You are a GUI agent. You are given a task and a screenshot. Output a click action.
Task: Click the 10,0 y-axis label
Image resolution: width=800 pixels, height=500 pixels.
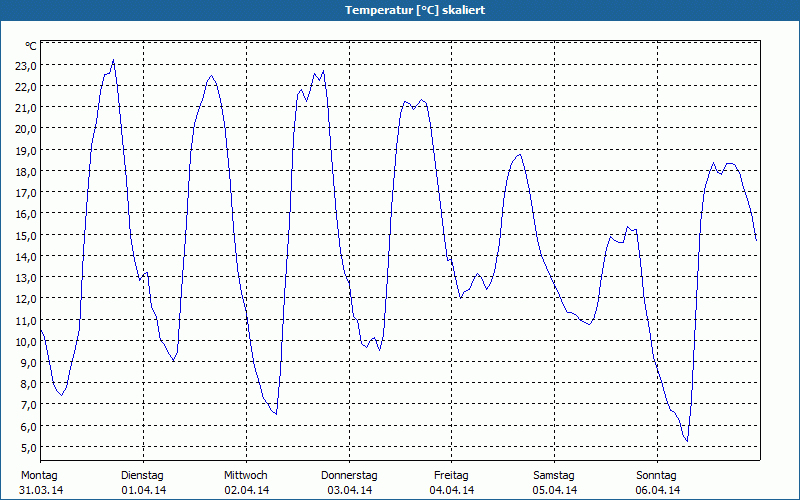[x=27, y=341]
